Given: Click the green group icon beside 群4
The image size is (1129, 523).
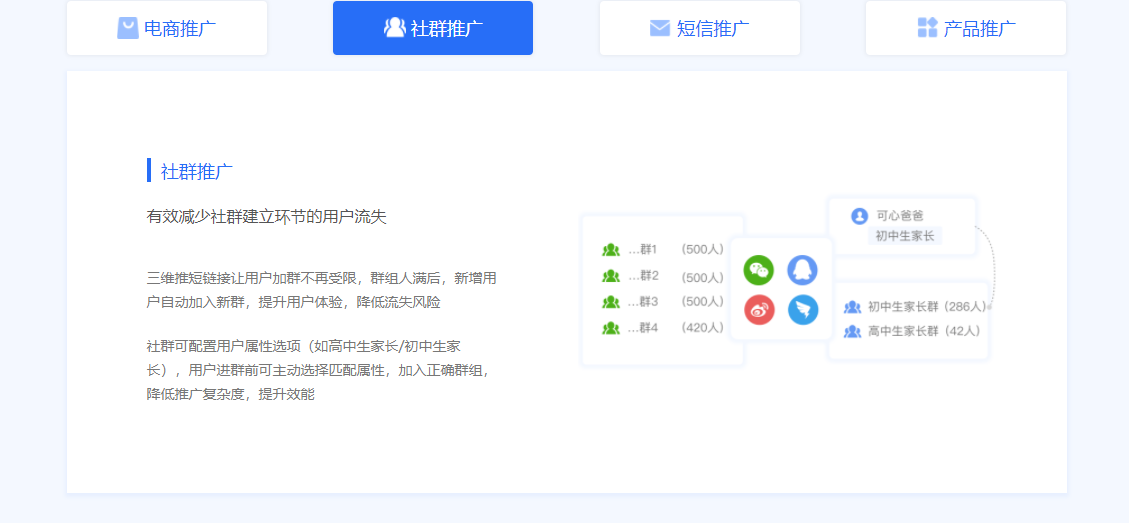Looking at the screenshot, I should coord(611,328).
